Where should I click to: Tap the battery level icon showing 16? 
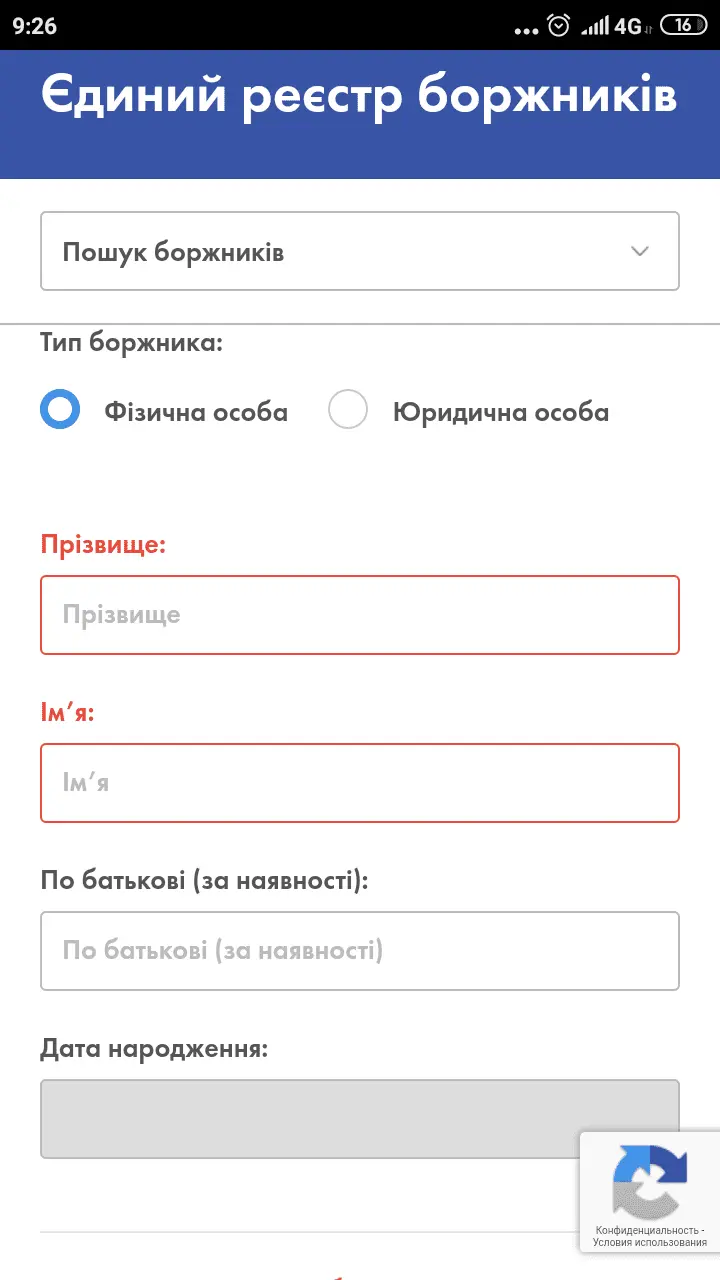point(684,25)
